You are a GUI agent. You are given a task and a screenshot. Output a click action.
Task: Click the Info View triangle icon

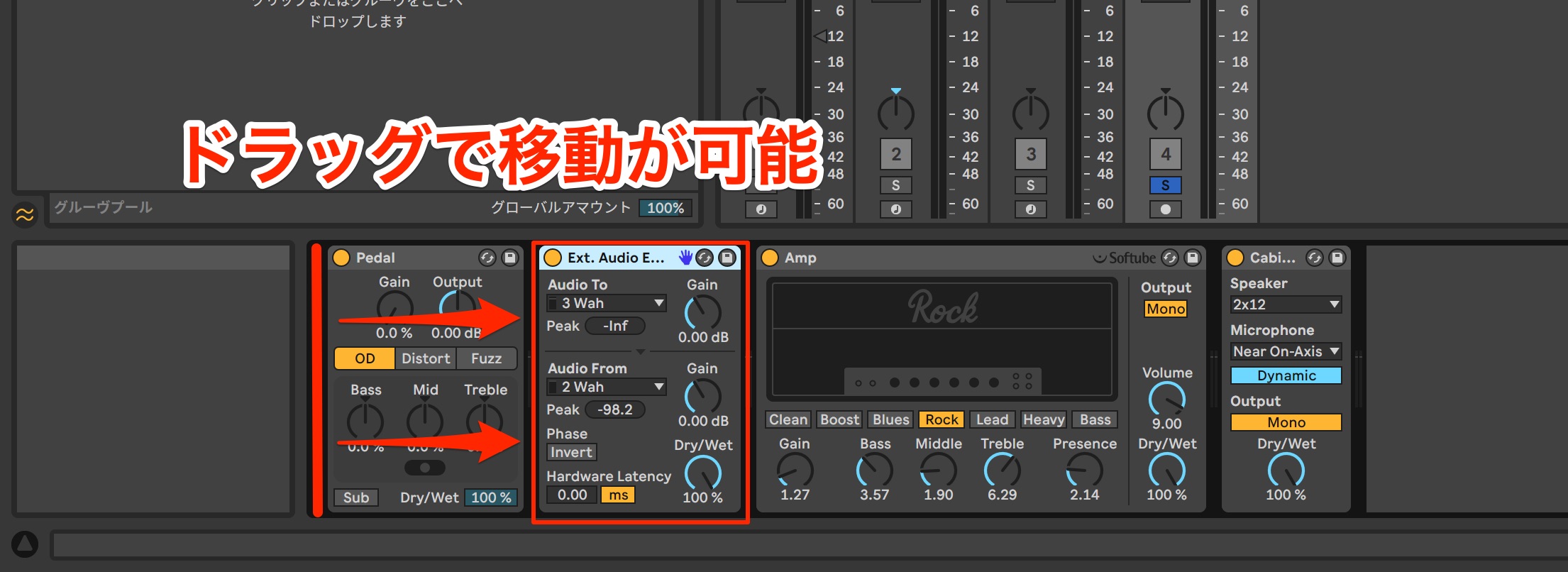[x=25, y=544]
